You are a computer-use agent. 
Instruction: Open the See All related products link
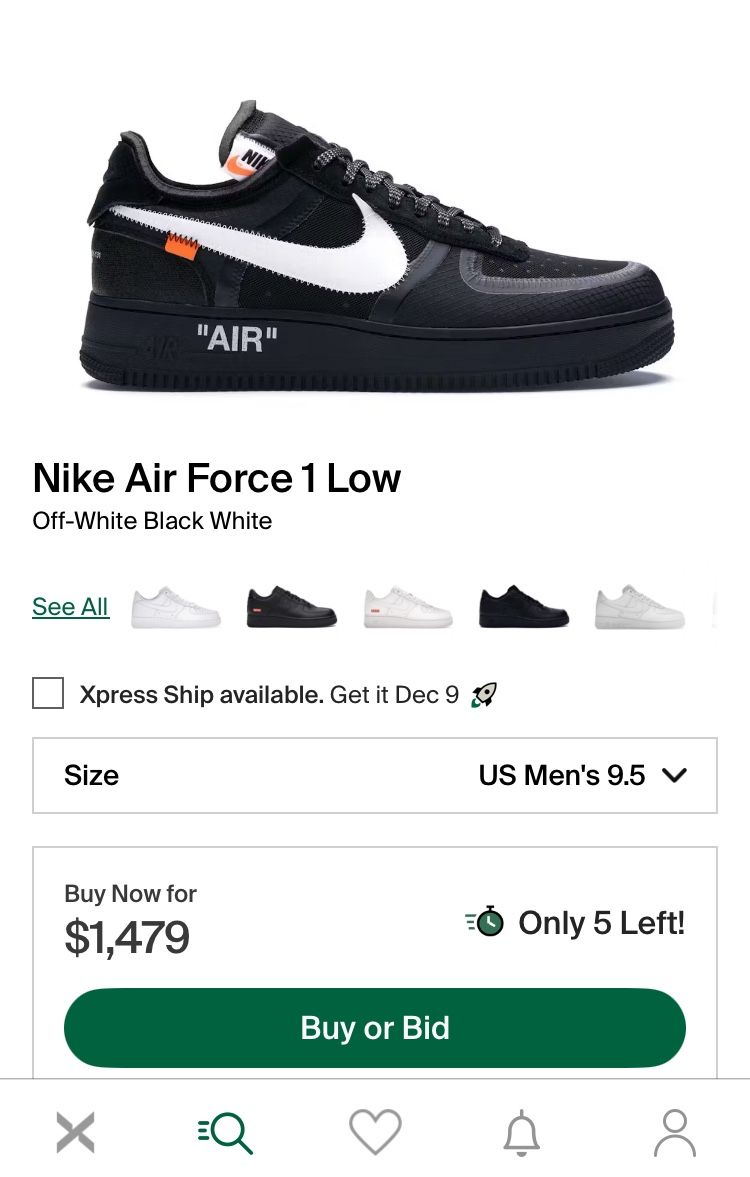point(70,606)
